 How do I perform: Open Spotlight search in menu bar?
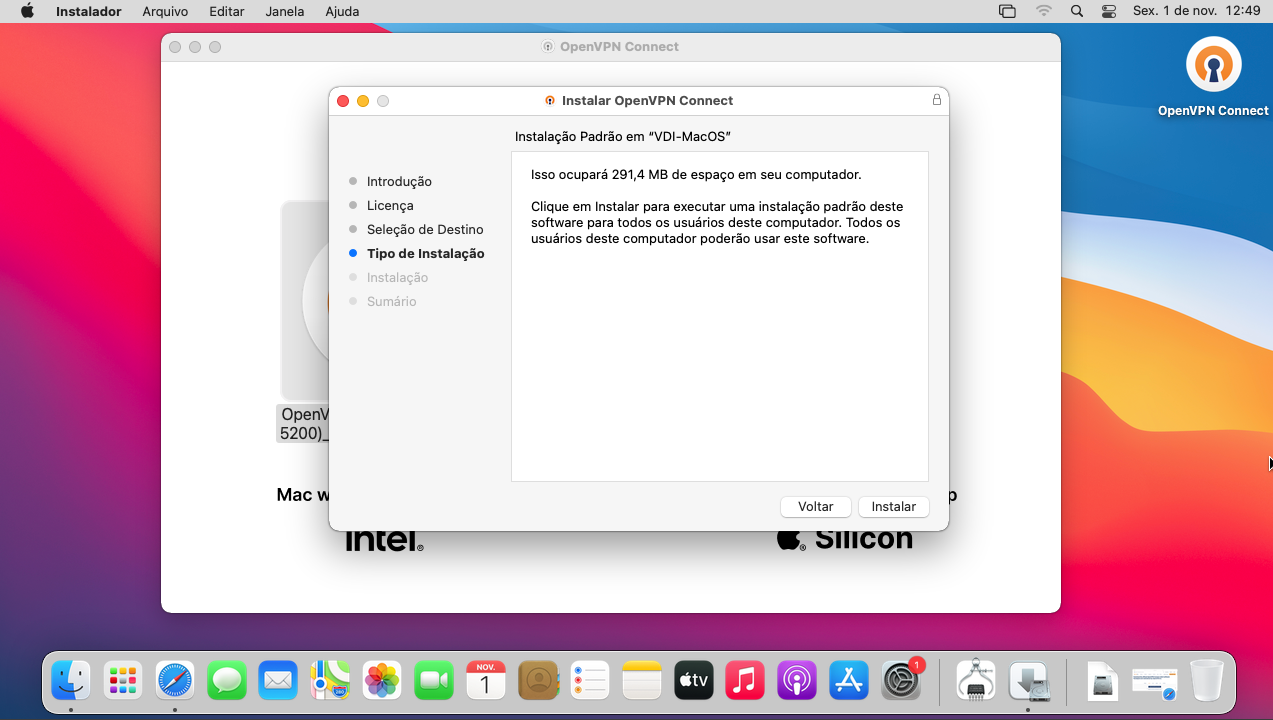pyautogui.click(x=1076, y=11)
